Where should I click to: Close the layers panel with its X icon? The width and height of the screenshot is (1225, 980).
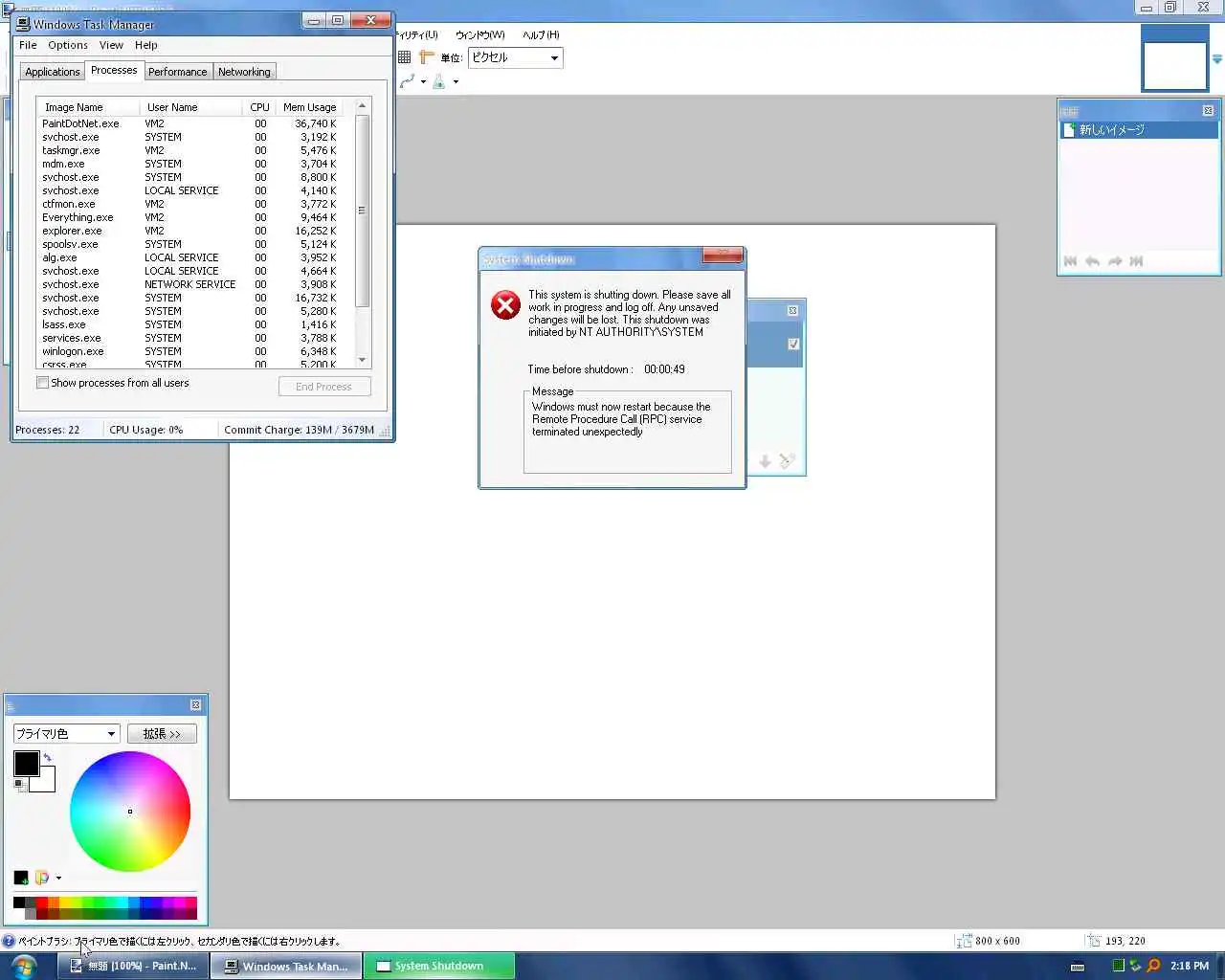pyautogui.click(x=792, y=311)
